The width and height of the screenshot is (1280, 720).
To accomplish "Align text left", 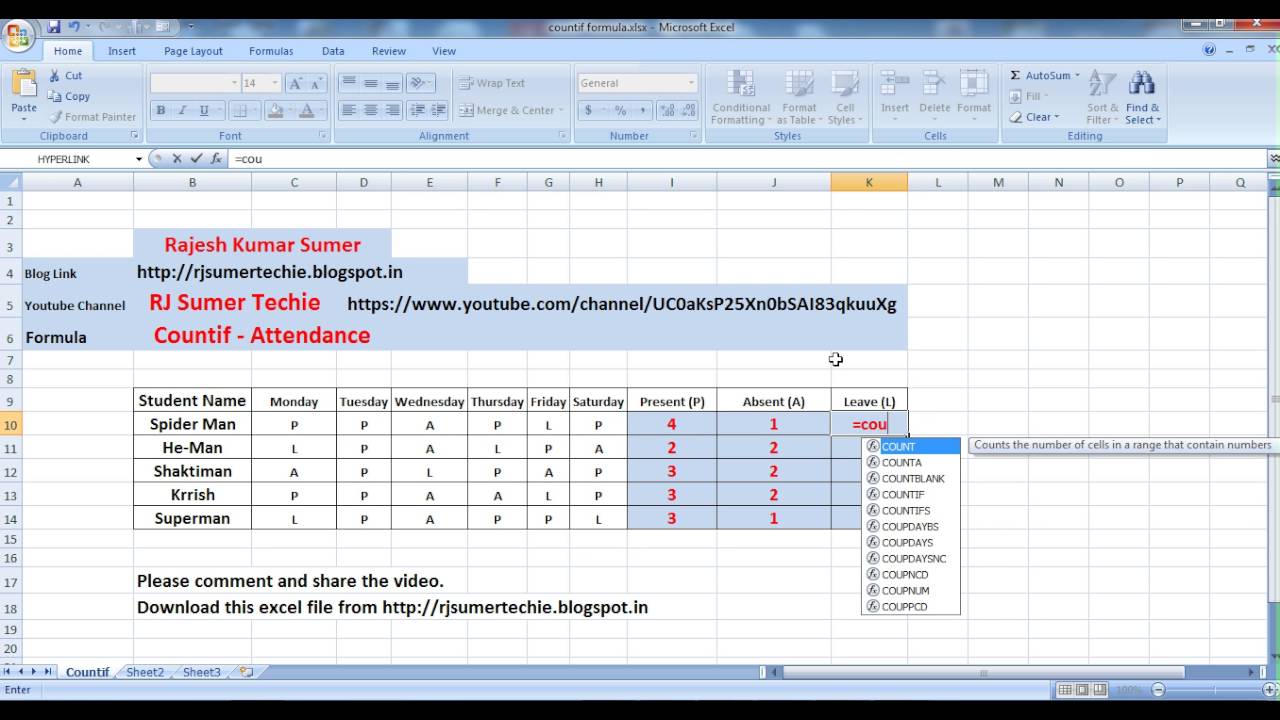I will click(348, 111).
